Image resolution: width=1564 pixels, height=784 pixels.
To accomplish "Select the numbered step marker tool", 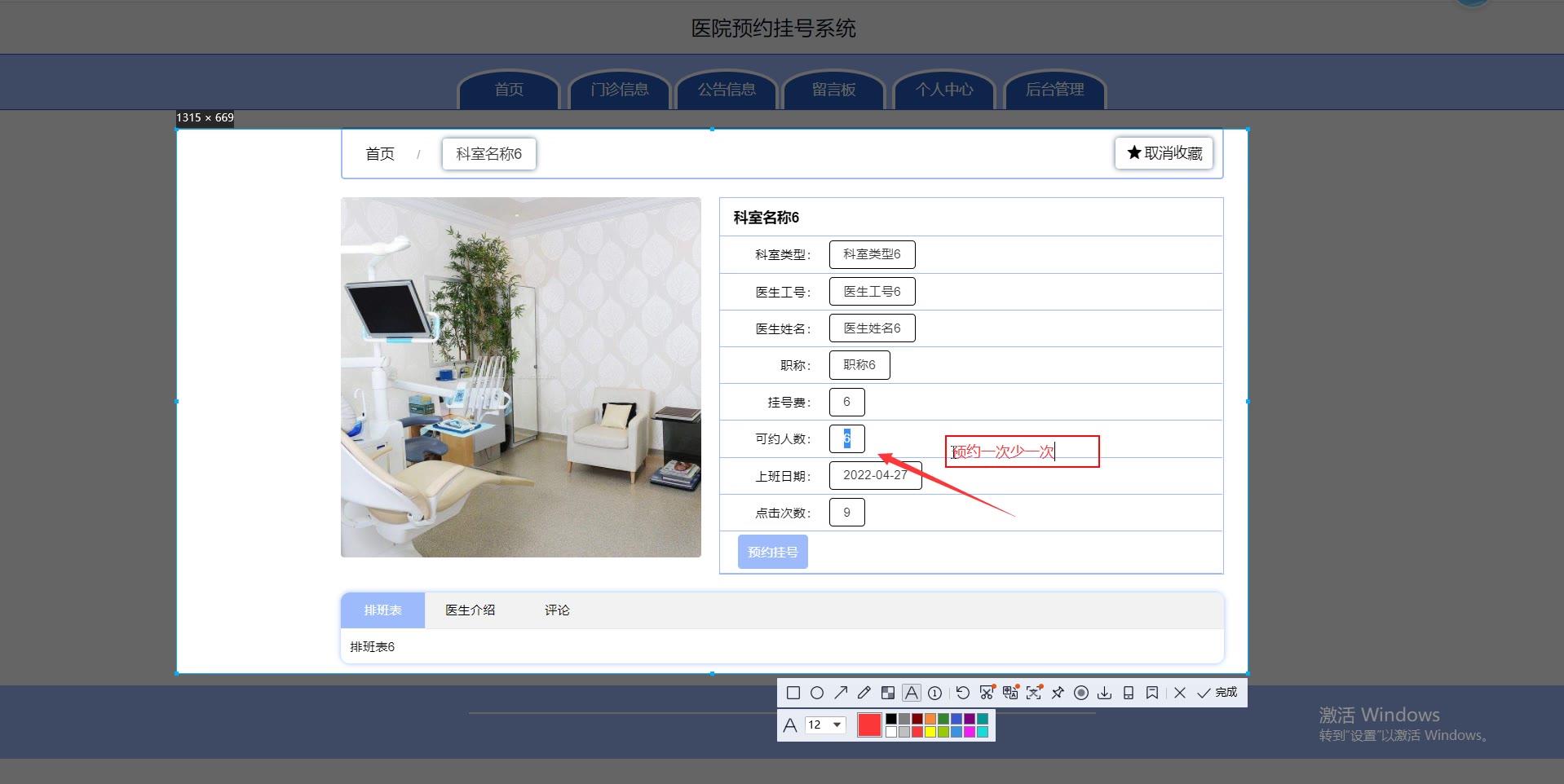I will [935, 693].
